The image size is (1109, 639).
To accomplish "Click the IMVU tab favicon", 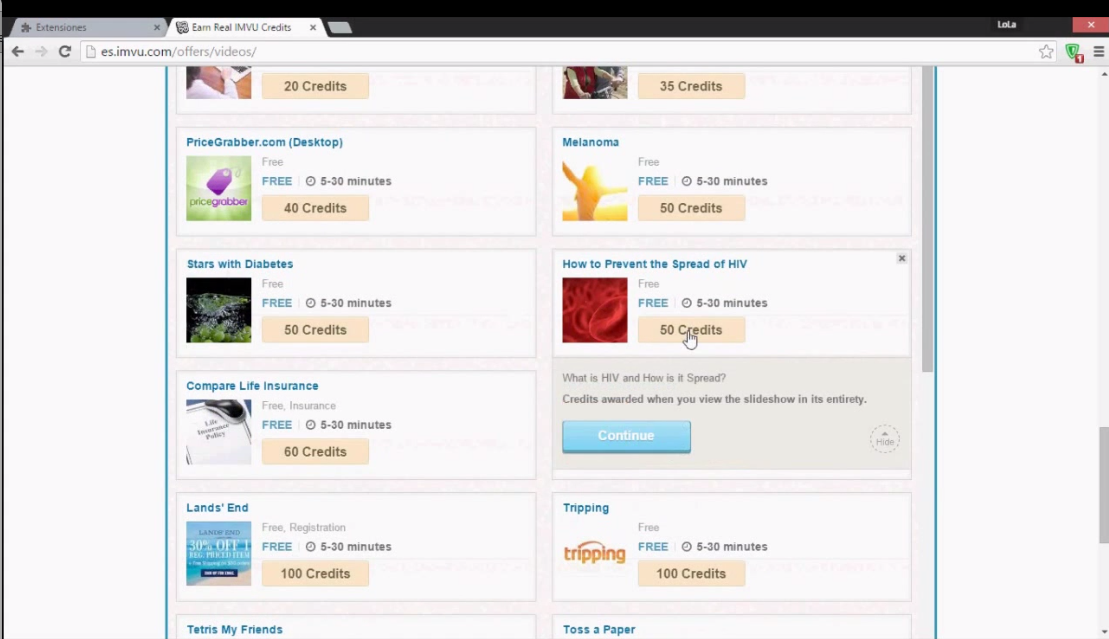I will 182,28.
